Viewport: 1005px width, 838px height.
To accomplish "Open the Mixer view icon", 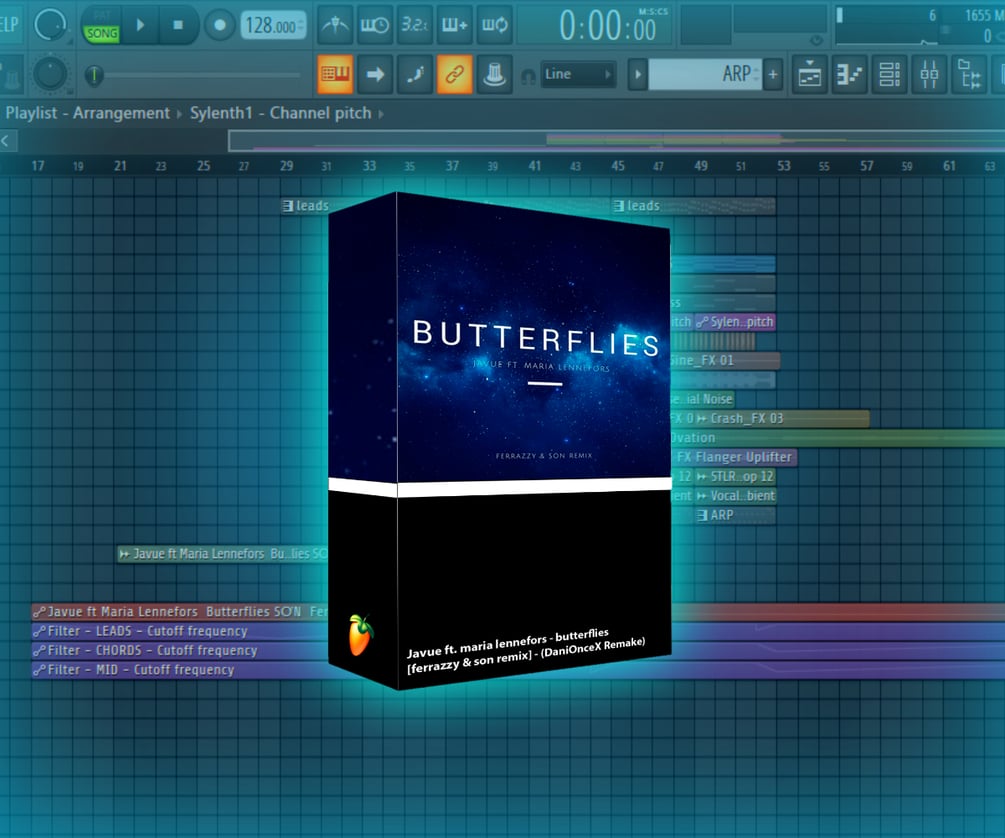I will coord(929,74).
